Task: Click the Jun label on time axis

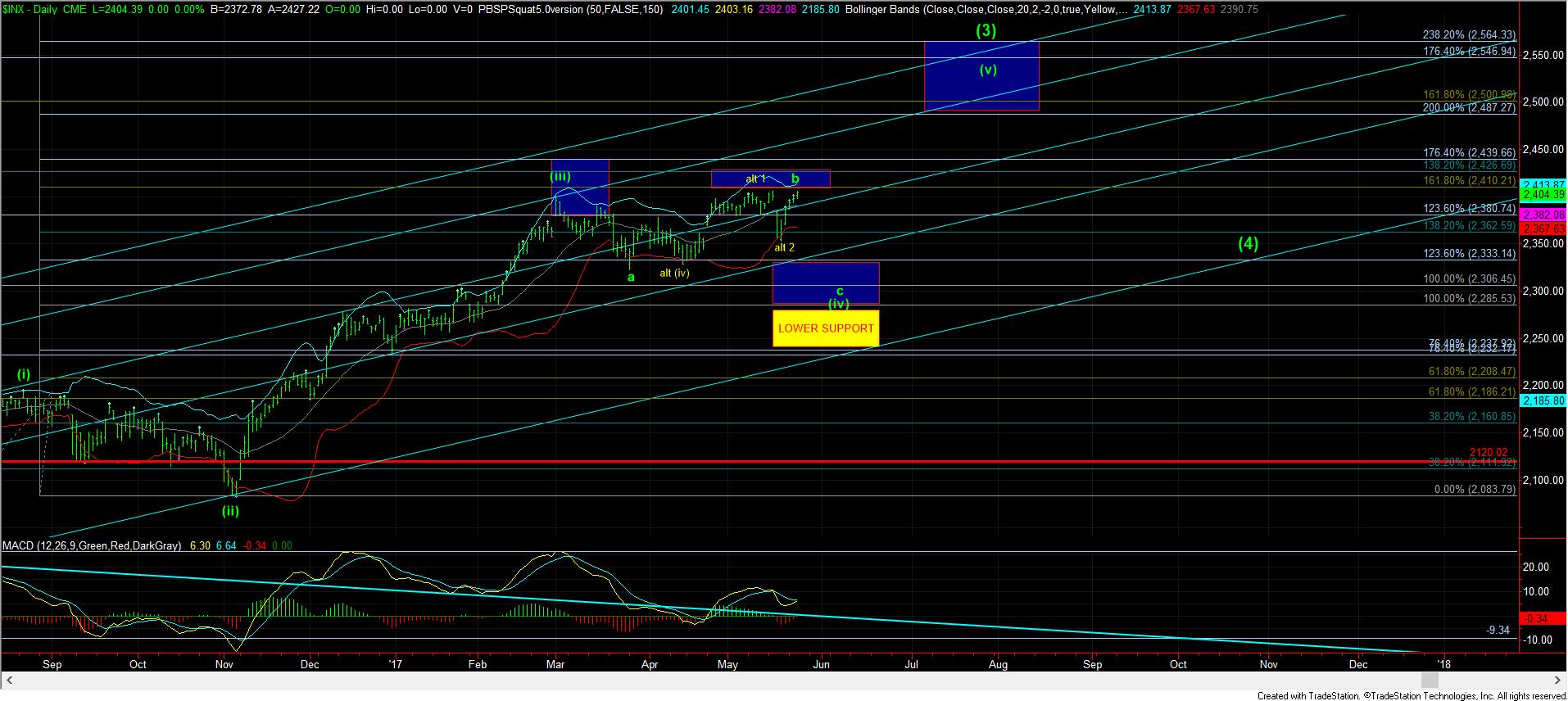Action: coord(822,664)
